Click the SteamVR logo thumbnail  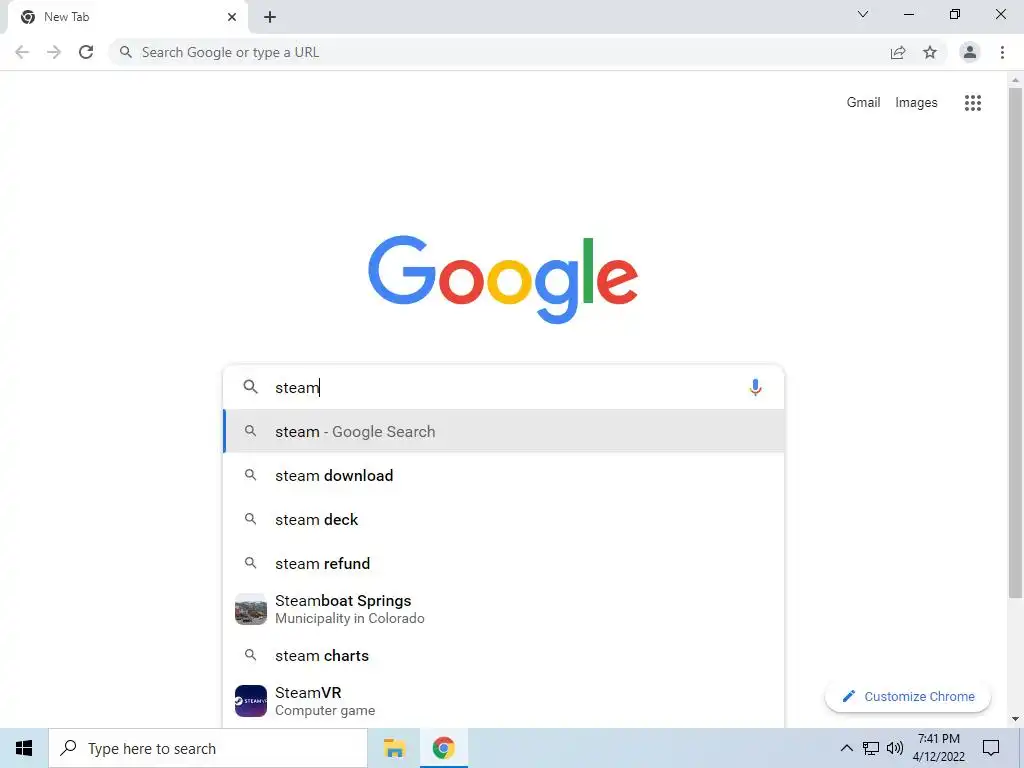pos(251,701)
